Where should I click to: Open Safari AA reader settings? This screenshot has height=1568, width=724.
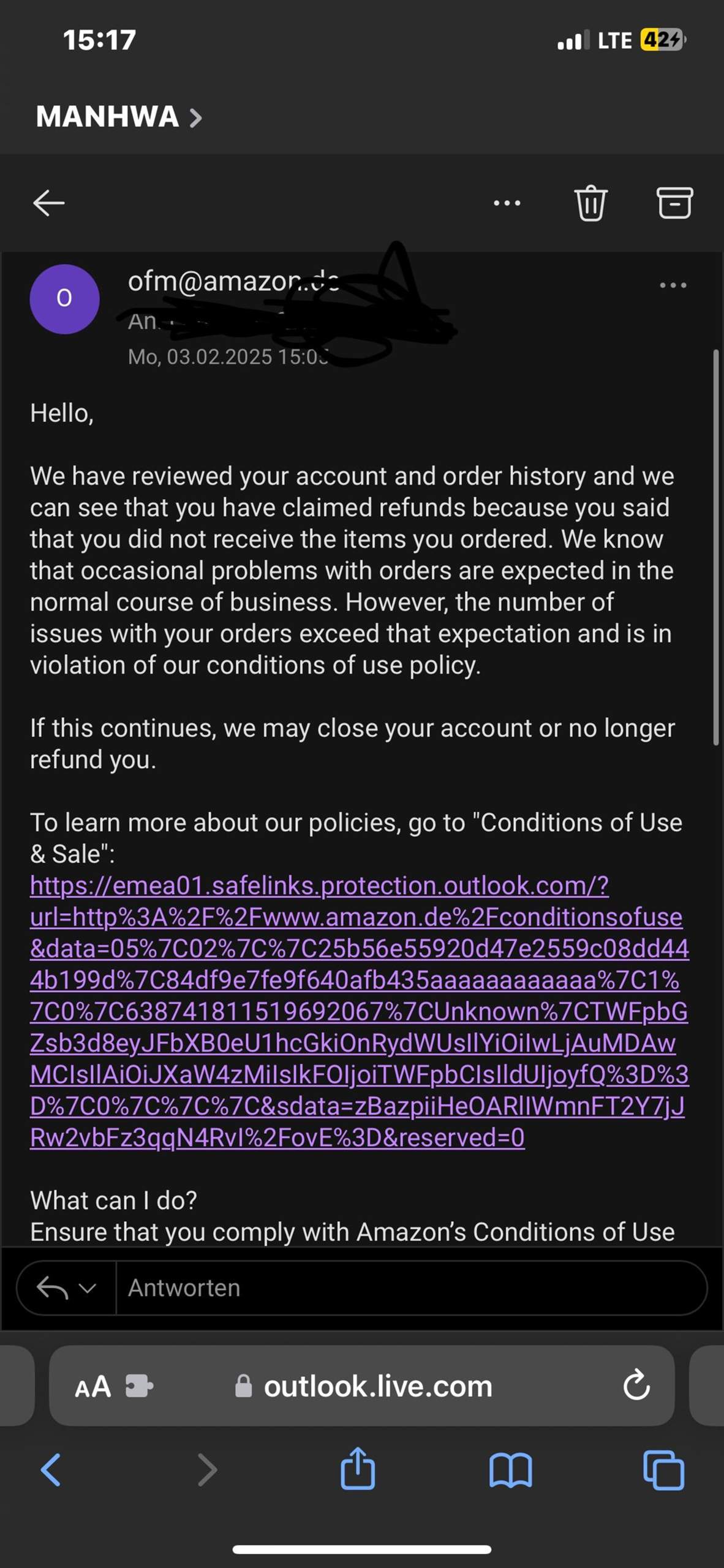pyautogui.click(x=92, y=1386)
